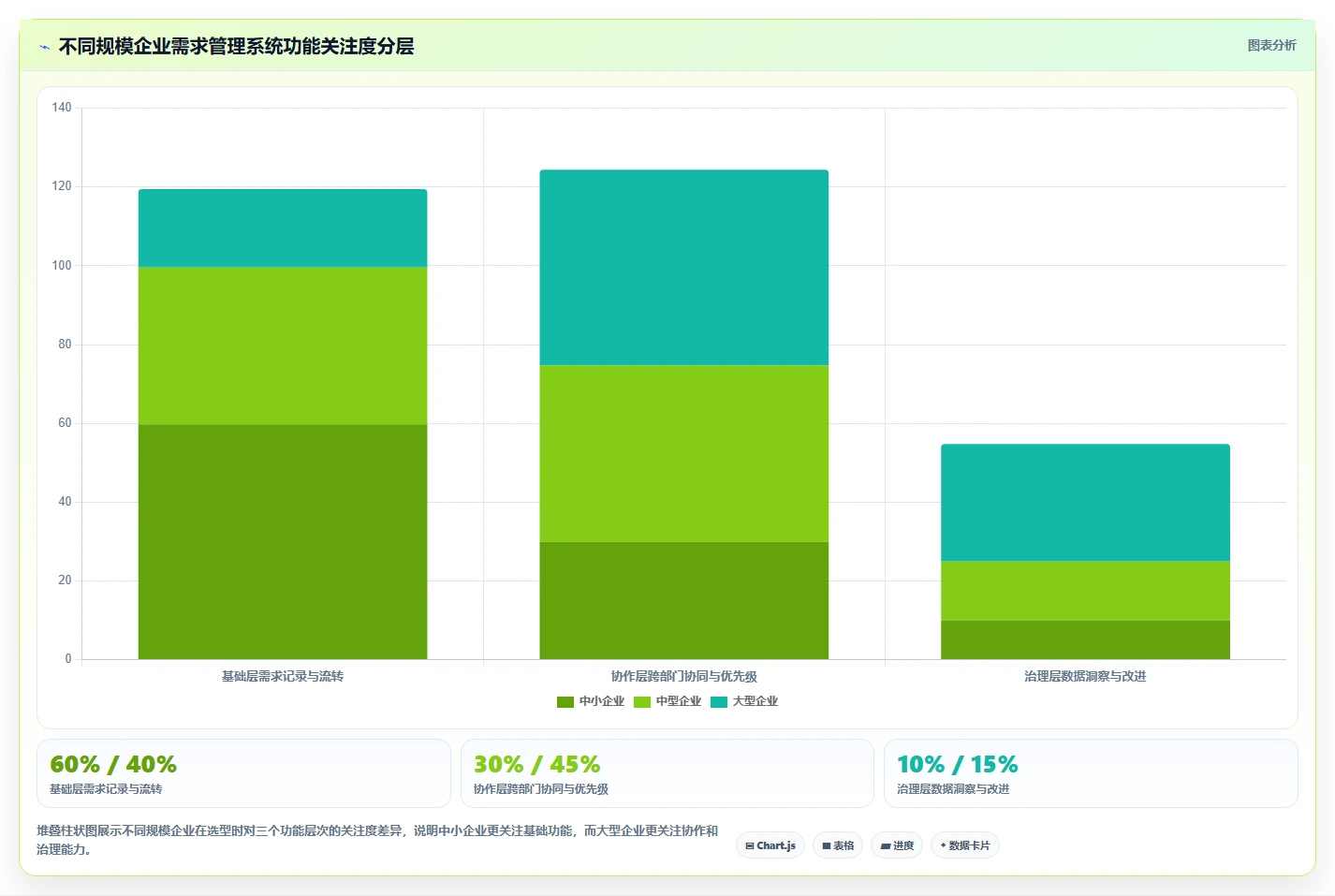Select the dark green 中小企业 segment of 基础层 bar
This screenshot has height=896, width=1335.
283,541
